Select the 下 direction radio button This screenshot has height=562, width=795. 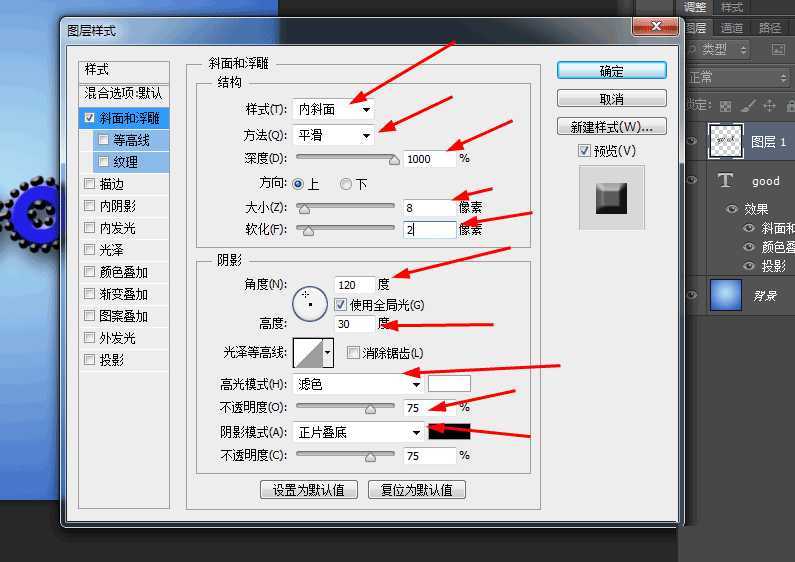pos(346,184)
